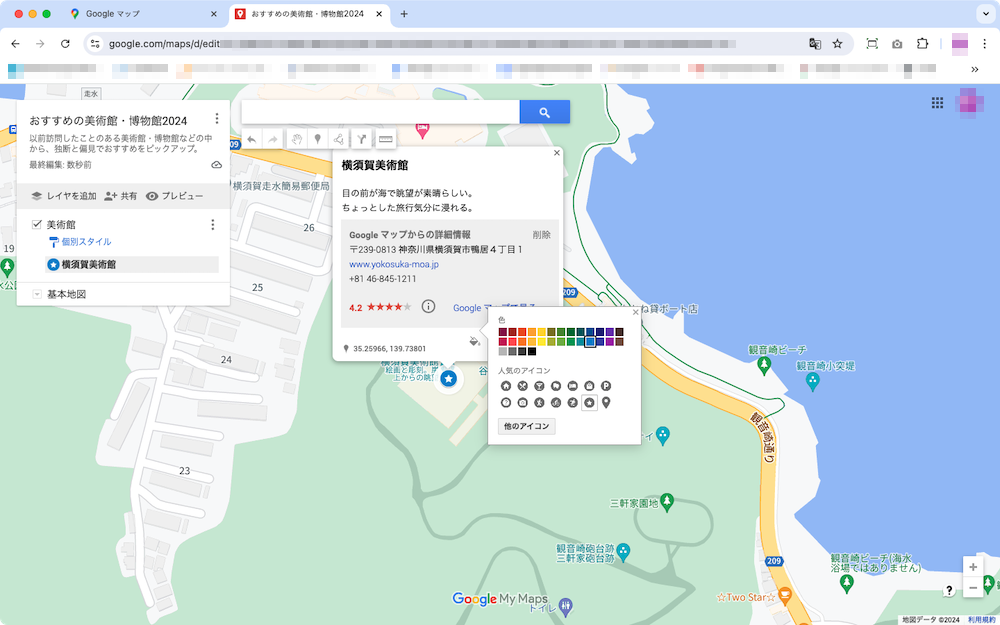The width and height of the screenshot is (1000, 625).
Task: Choose the bicycle icon for marker
Action: click(x=556, y=402)
